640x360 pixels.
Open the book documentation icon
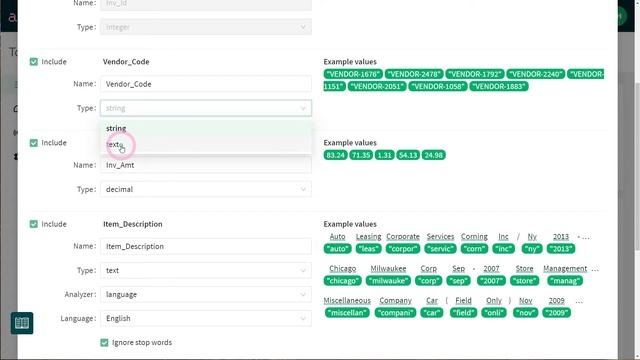tap(22, 323)
